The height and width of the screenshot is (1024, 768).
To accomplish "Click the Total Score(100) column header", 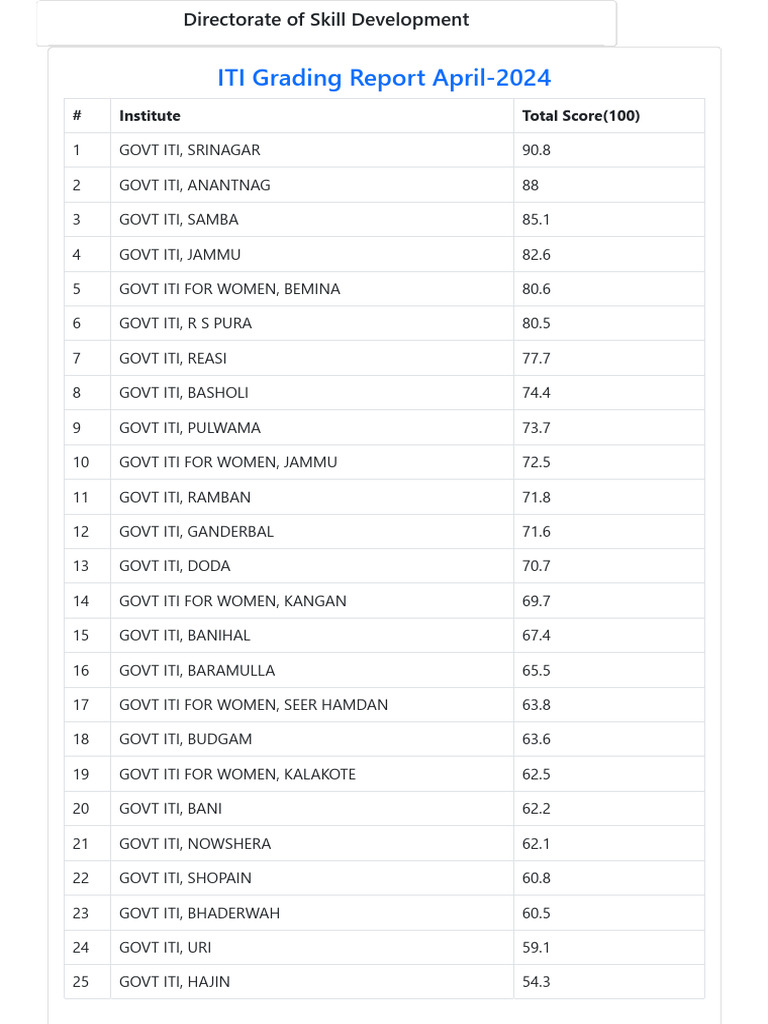I will tap(581, 116).
